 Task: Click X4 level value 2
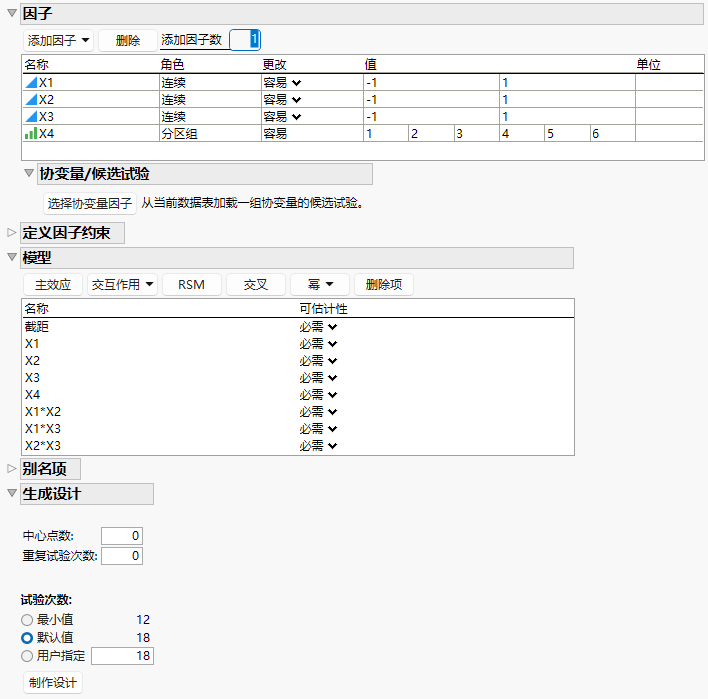point(431,134)
